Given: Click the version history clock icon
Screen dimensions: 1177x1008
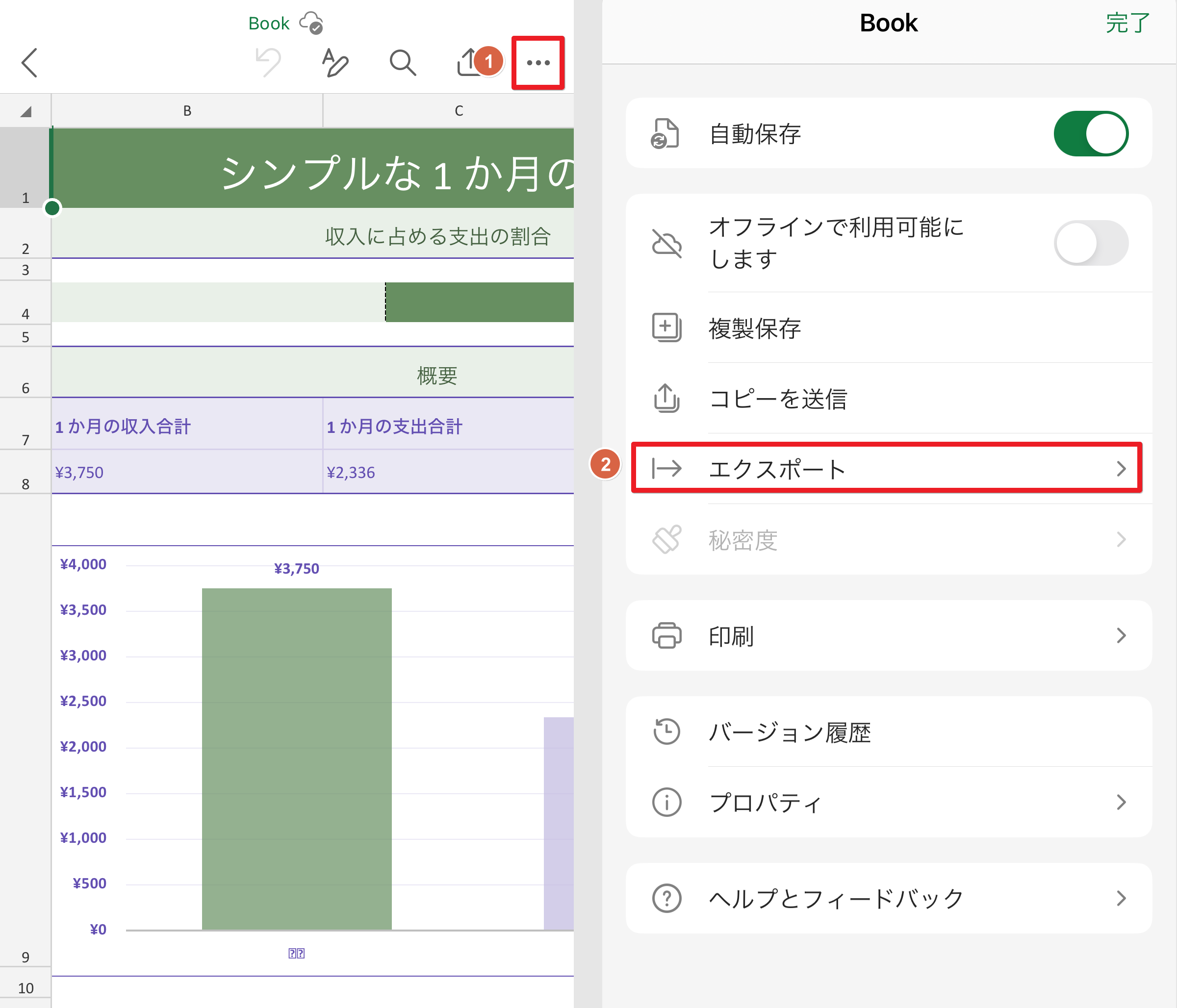Looking at the screenshot, I should (666, 731).
